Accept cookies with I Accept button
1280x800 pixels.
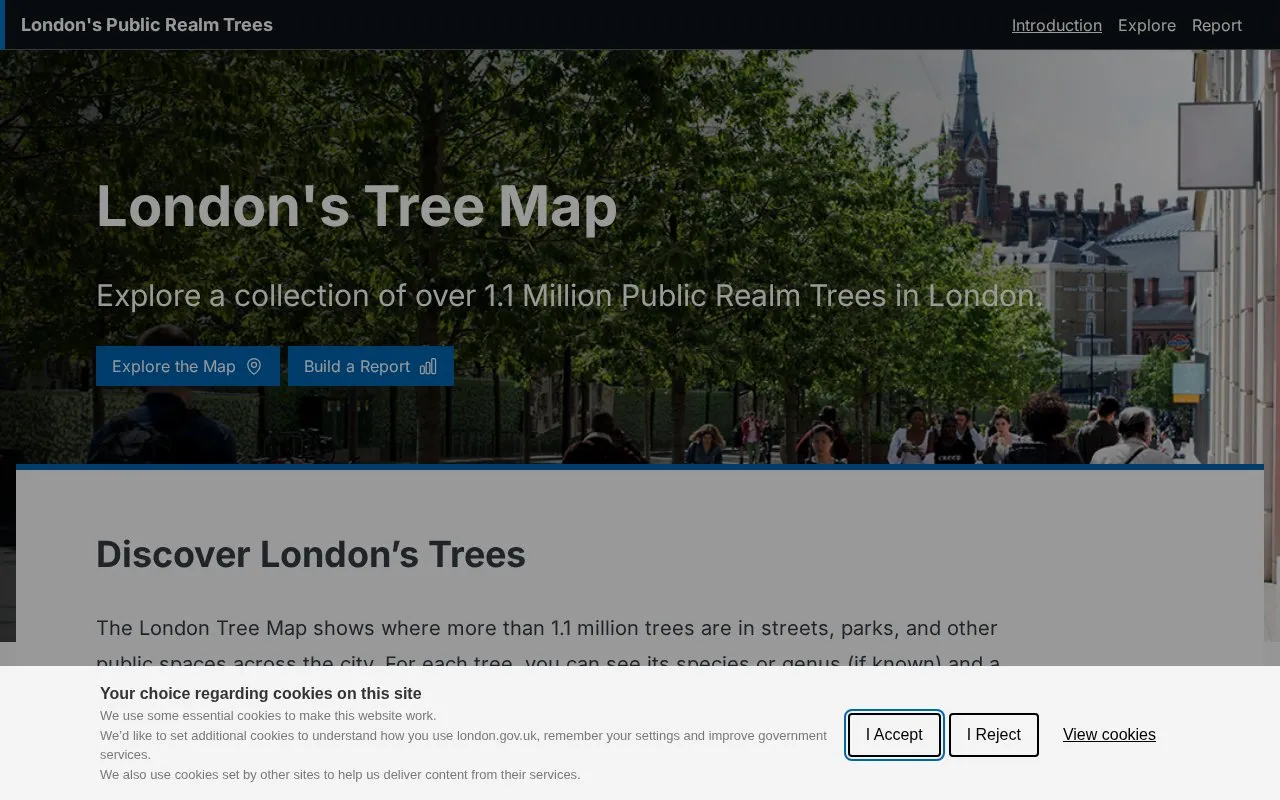[x=894, y=735]
